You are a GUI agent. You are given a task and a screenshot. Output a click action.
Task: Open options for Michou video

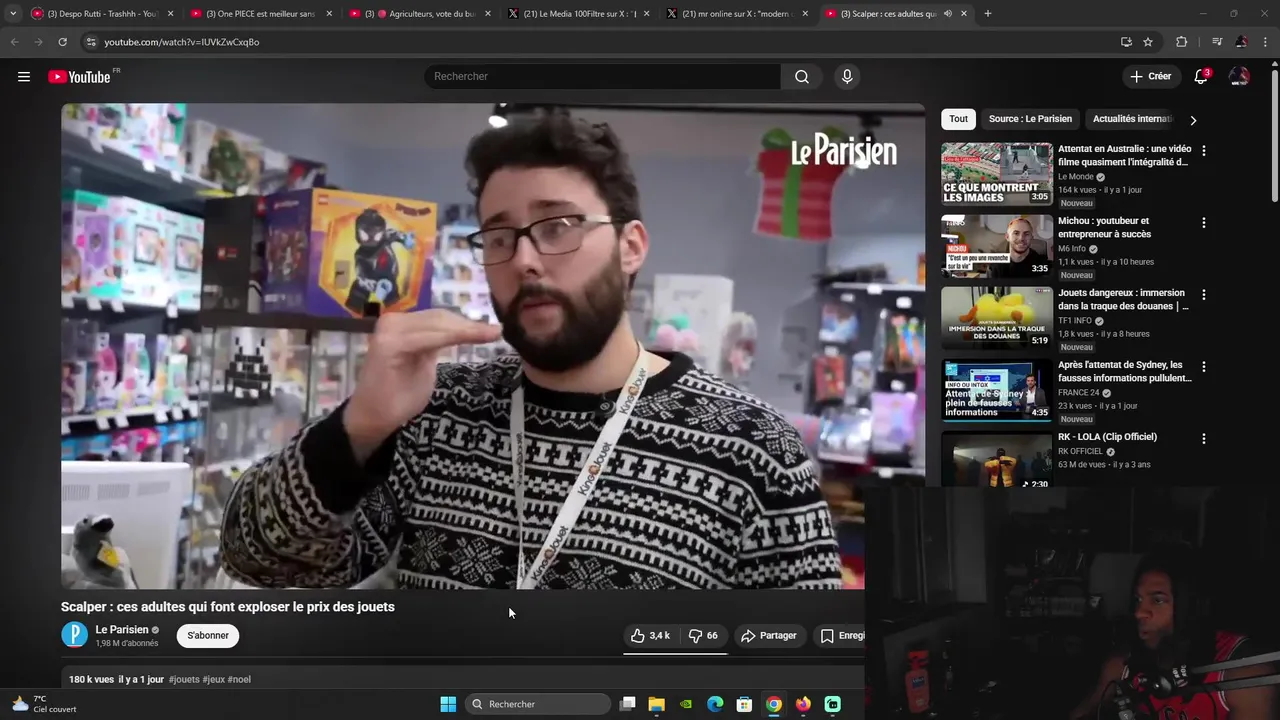point(1203,223)
